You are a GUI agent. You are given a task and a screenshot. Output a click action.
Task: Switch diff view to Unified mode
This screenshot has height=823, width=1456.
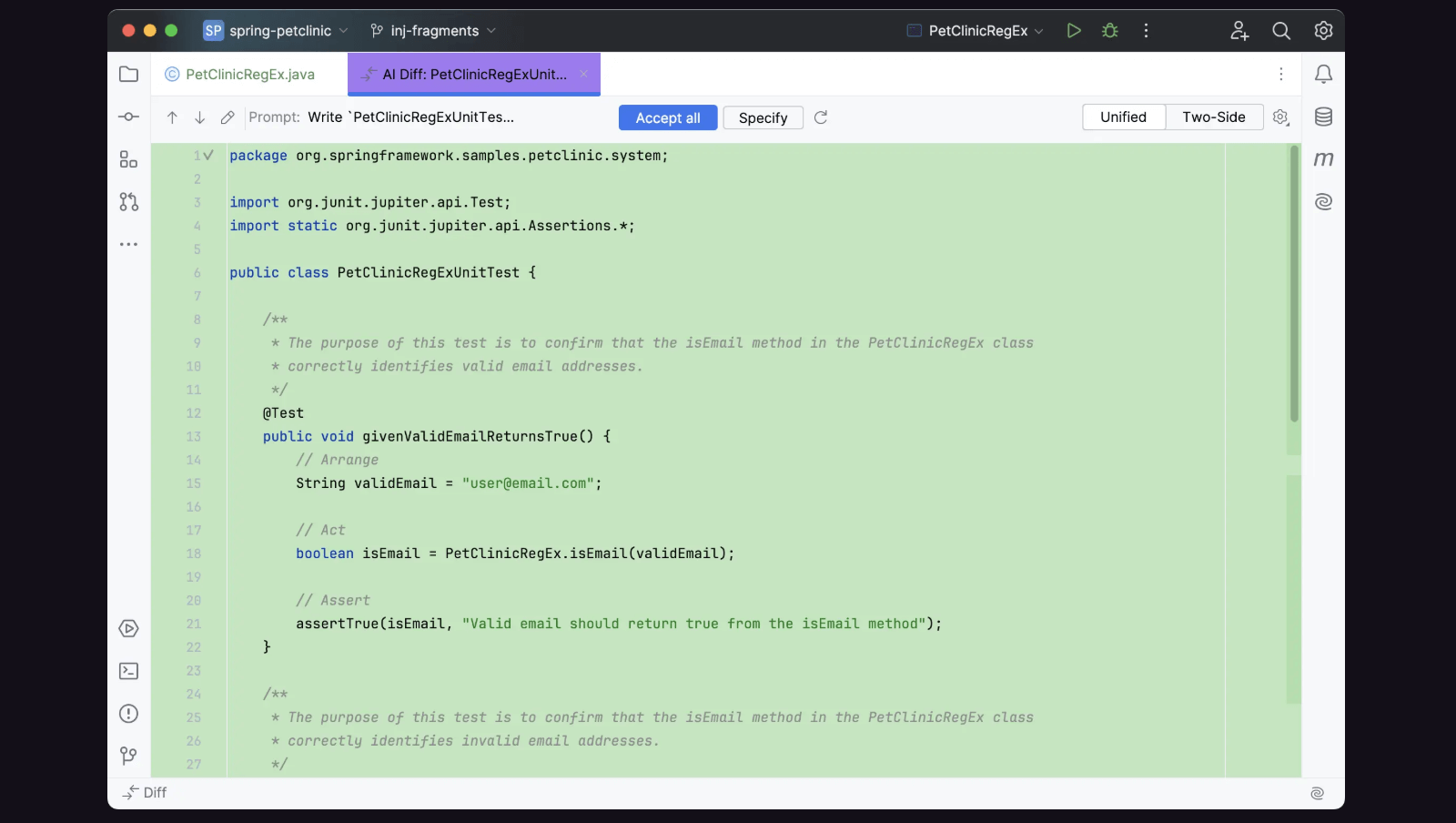tap(1123, 117)
